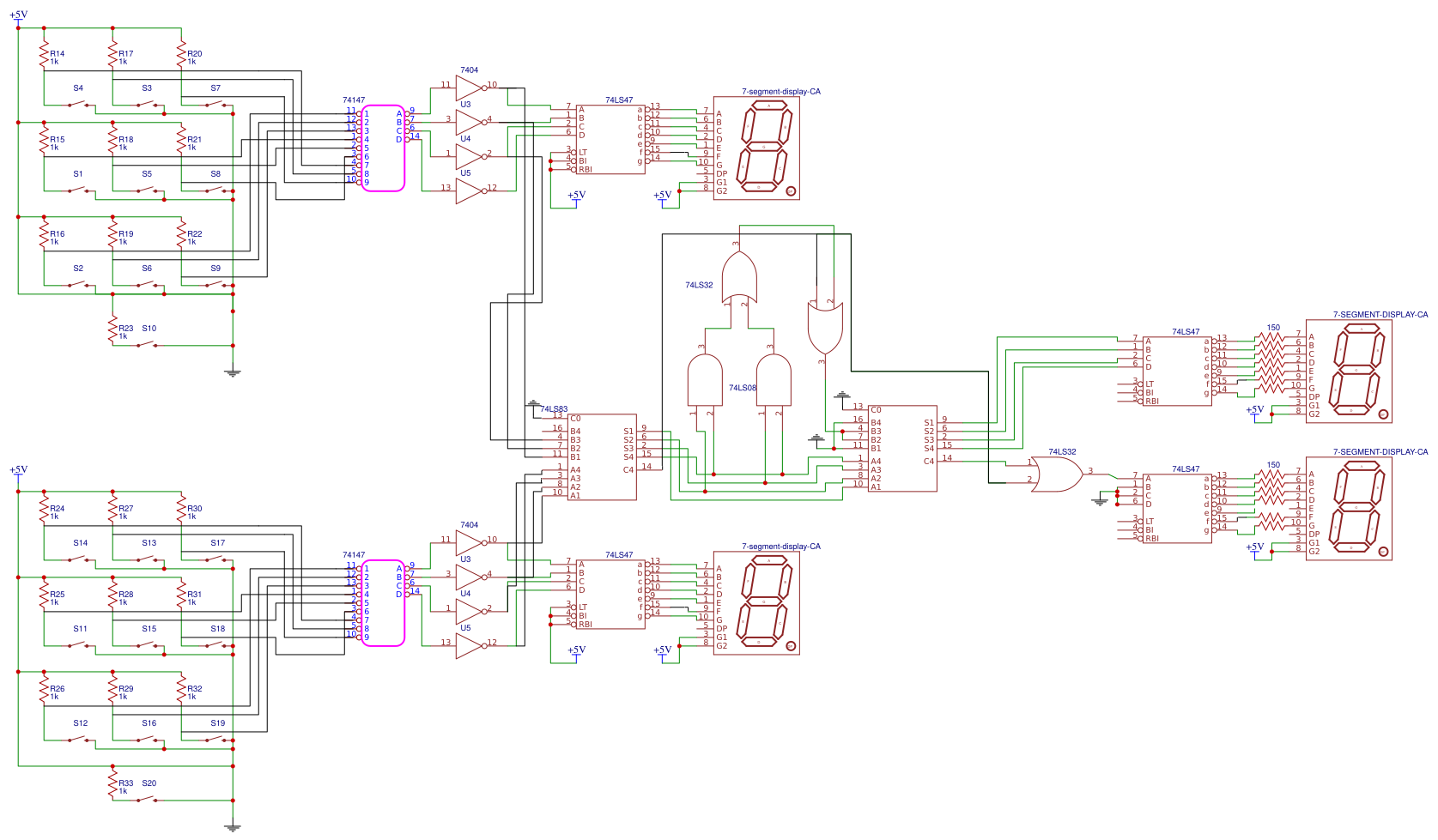Click the S2 switch label

pyautogui.click(x=78, y=268)
